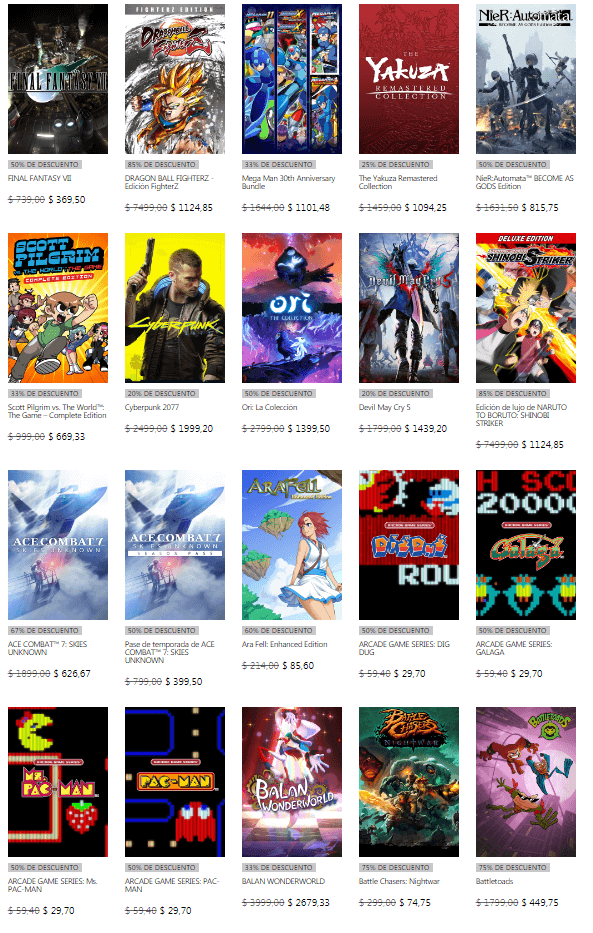Click the Scott Pilgrim Complete Edition cover
The height and width of the screenshot is (933, 593).
pos(58,308)
